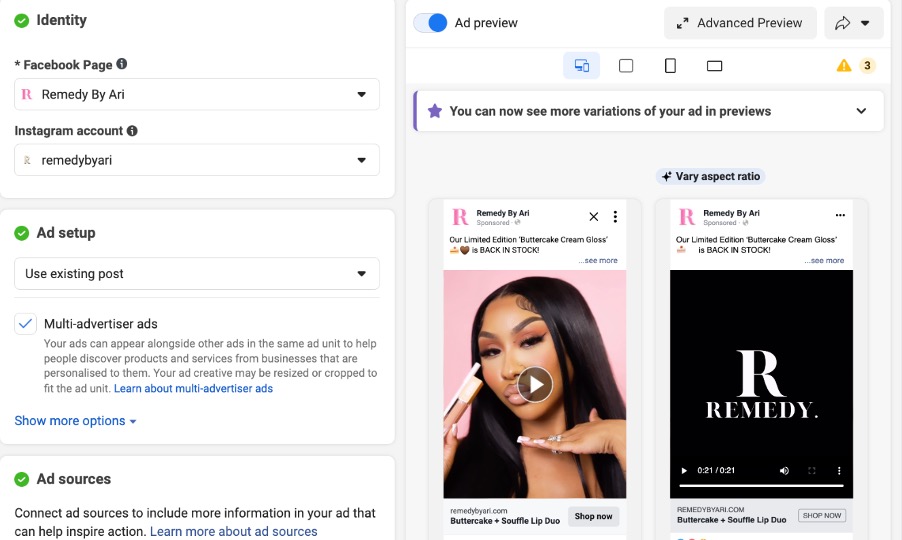Open the 3 warnings count badge
Image resolution: width=902 pixels, height=540 pixels.
click(867, 66)
